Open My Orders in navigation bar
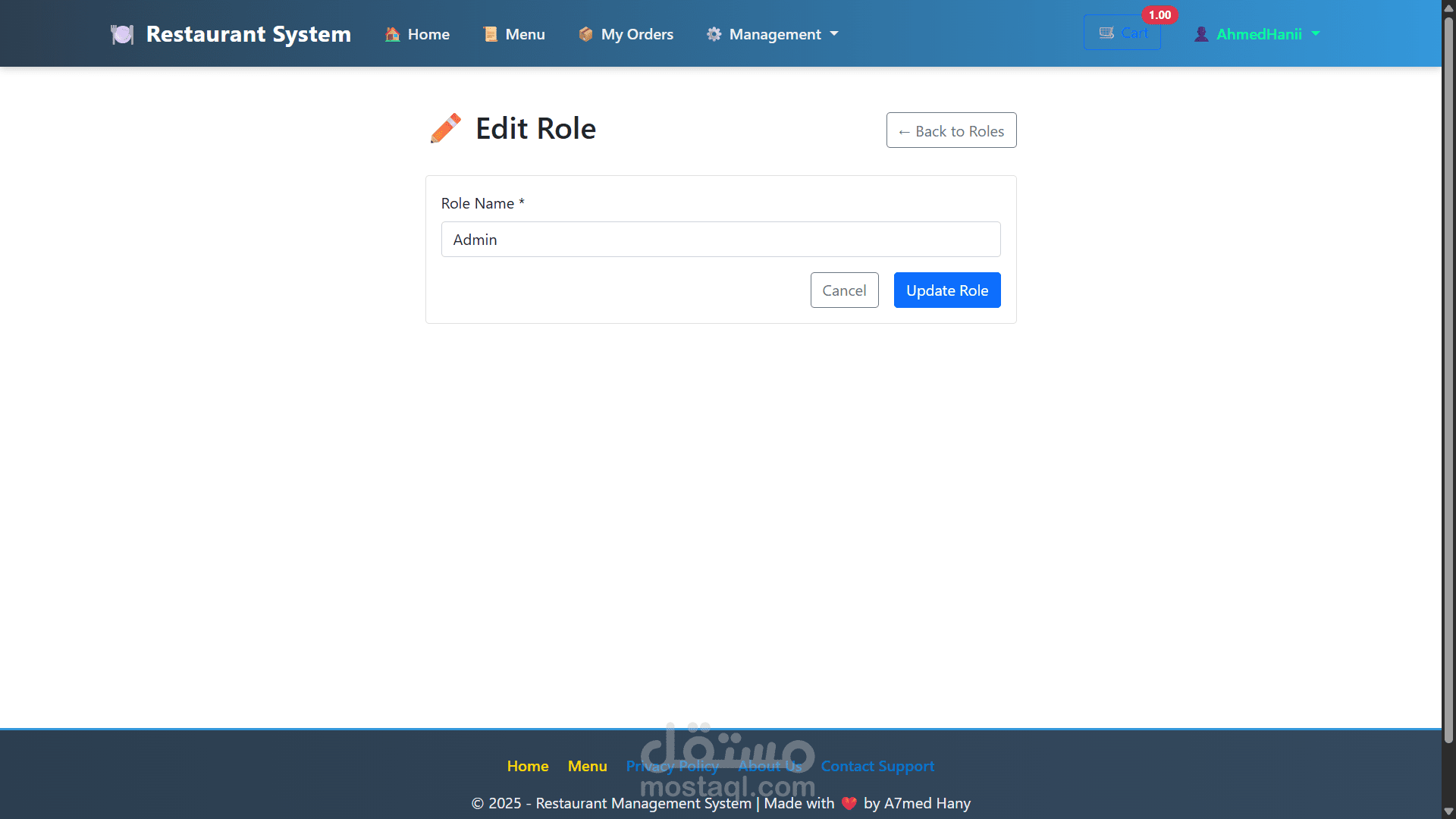 [636, 34]
